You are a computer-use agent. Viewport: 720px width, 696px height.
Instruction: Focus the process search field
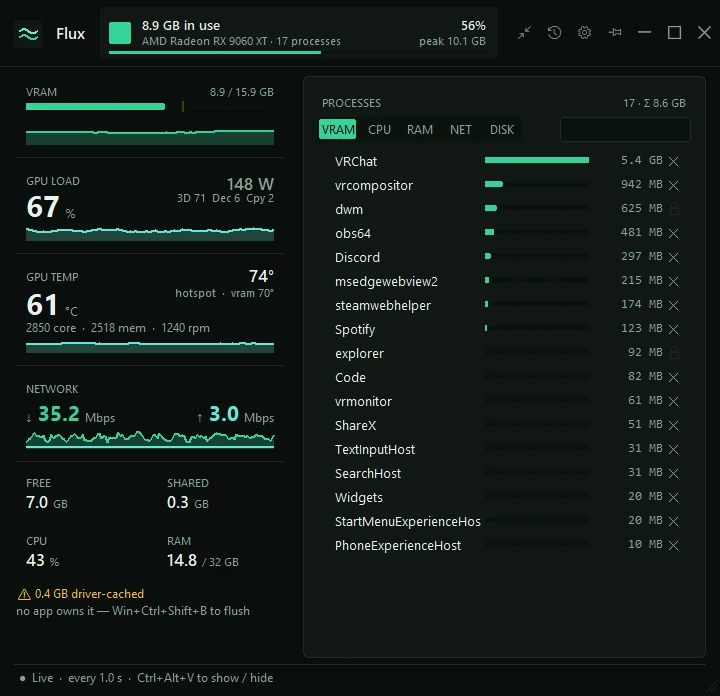[x=625, y=129]
